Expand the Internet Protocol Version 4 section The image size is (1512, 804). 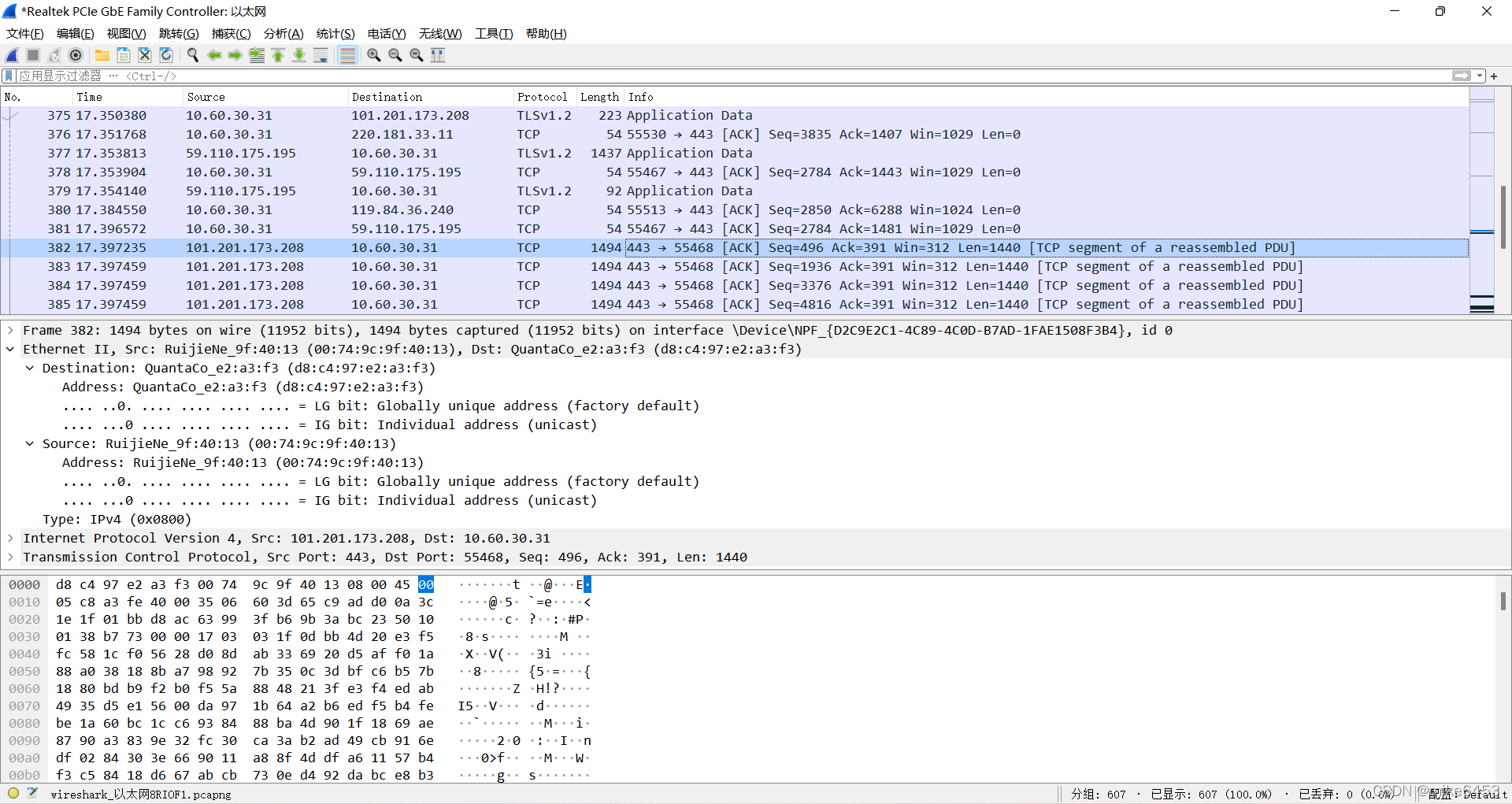(11, 539)
